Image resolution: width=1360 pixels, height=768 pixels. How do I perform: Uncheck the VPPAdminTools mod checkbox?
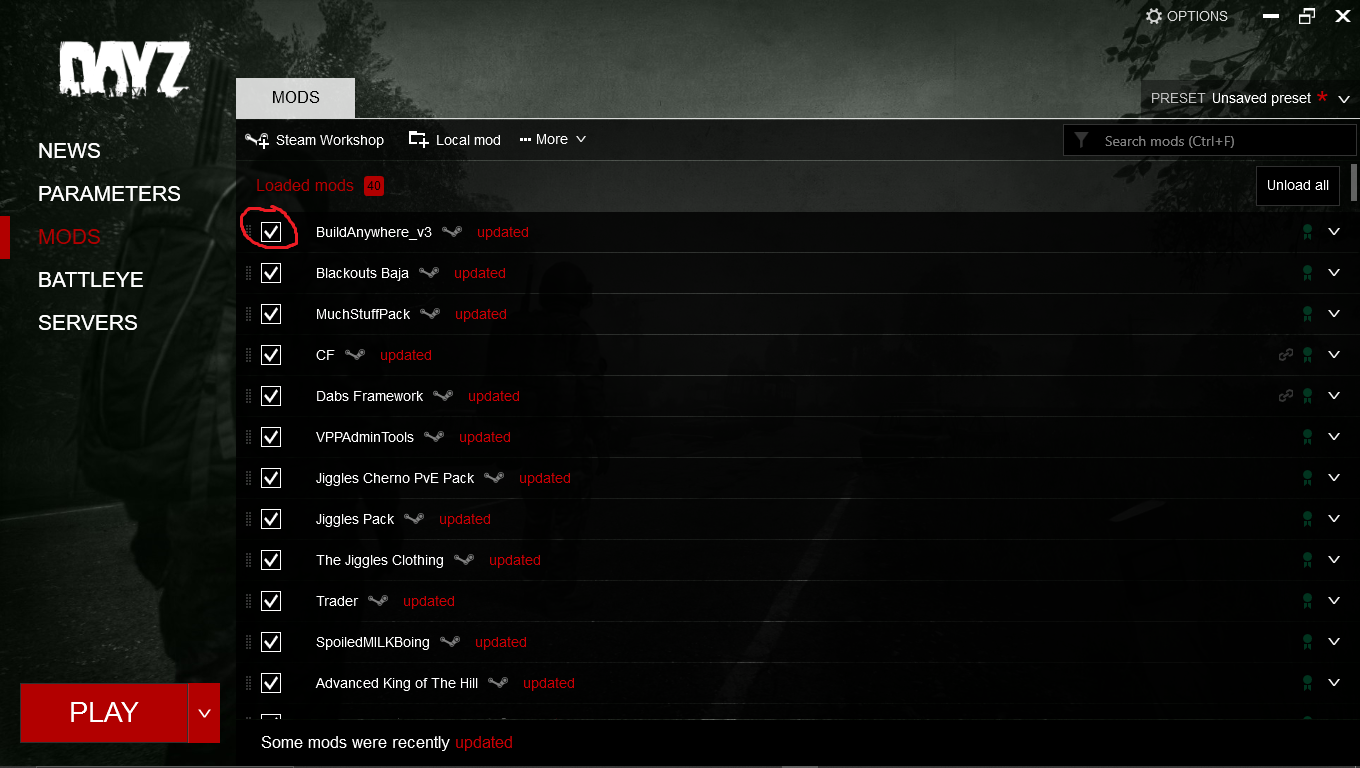point(271,437)
